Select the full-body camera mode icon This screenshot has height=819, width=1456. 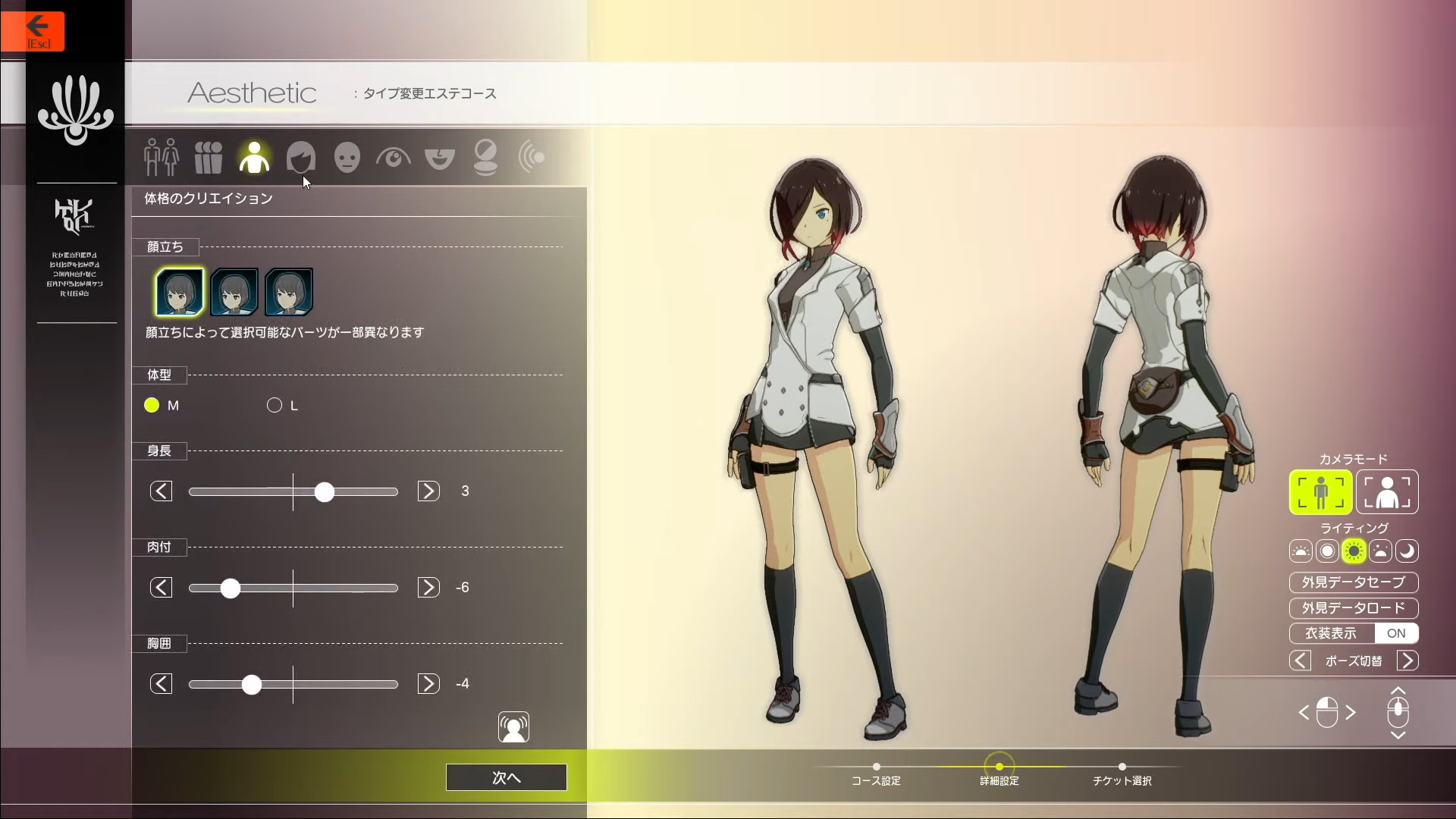coord(1320,492)
